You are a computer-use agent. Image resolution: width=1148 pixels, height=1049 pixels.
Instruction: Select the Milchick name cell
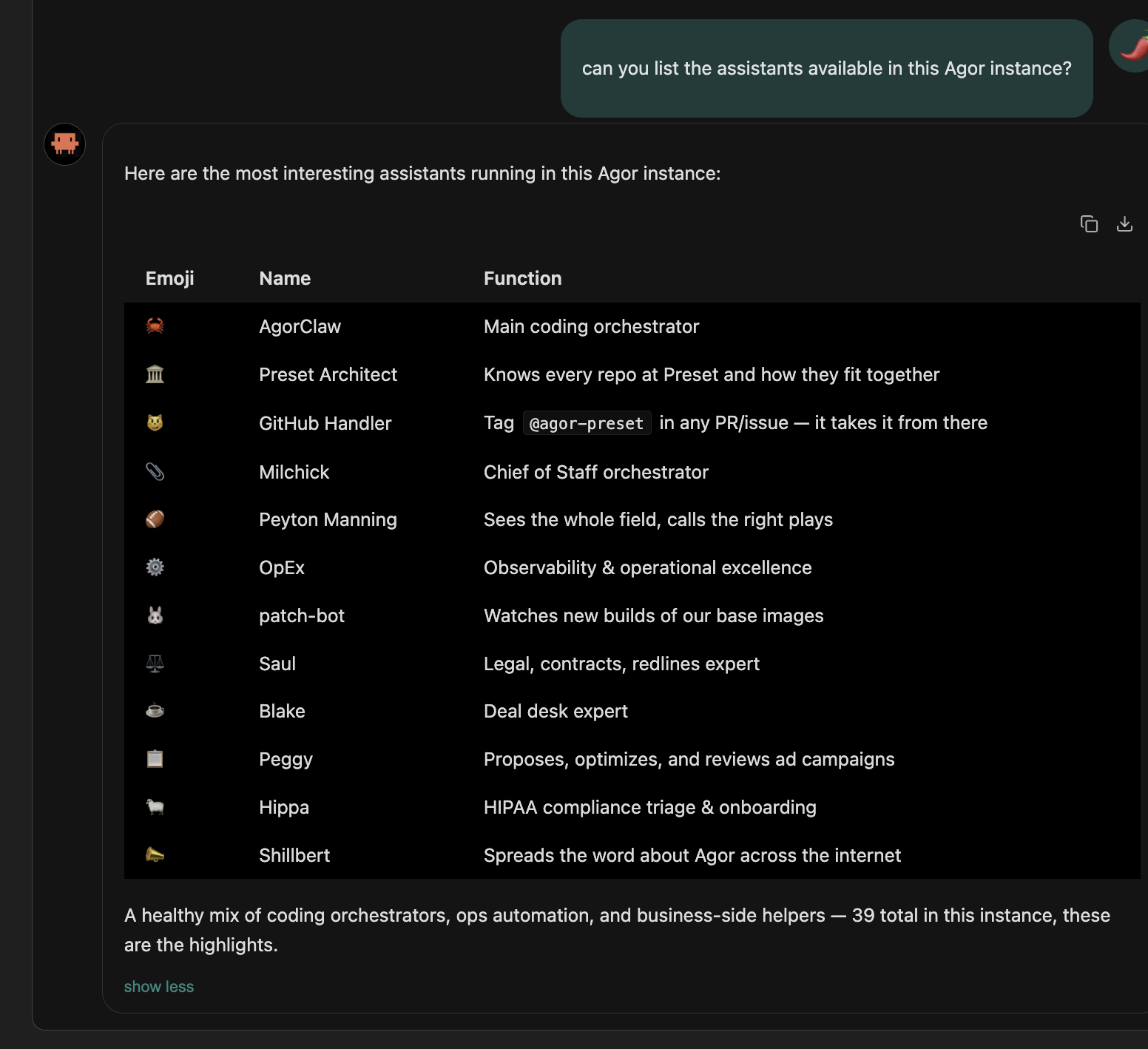click(x=294, y=472)
